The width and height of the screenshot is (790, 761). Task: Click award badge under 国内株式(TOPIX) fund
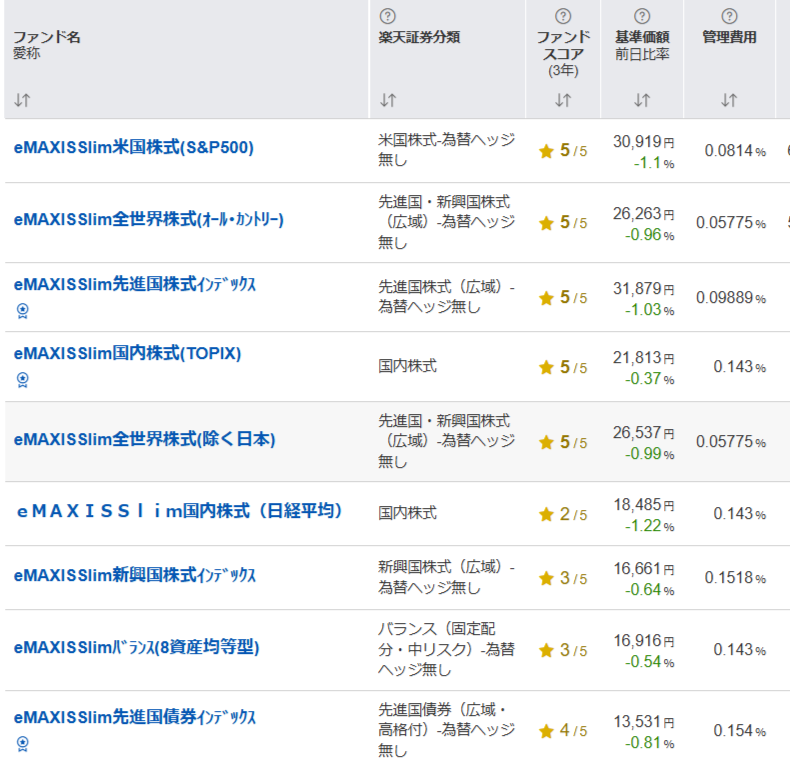[23, 379]
